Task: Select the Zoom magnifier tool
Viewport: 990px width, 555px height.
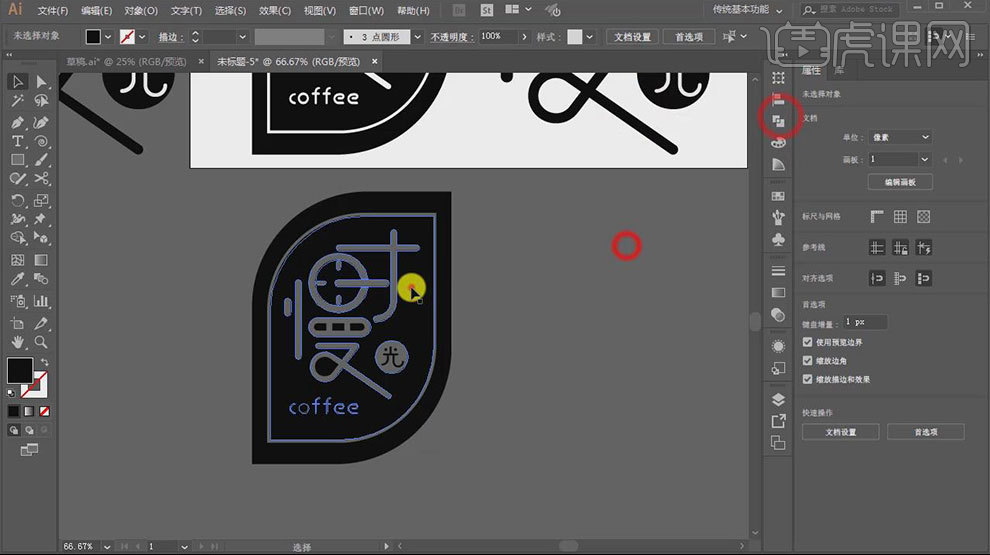Action: click(x=41, y=342)
